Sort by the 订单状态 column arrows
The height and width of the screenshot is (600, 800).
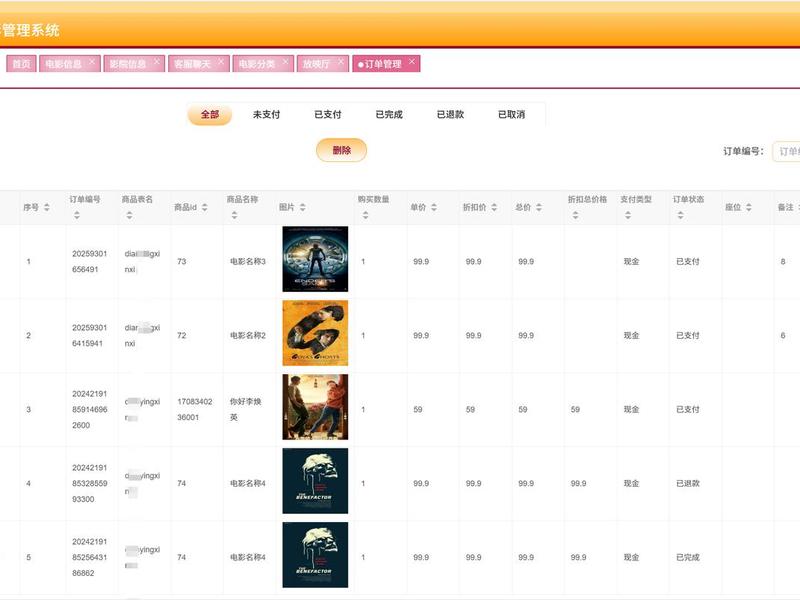click(681, 215)
